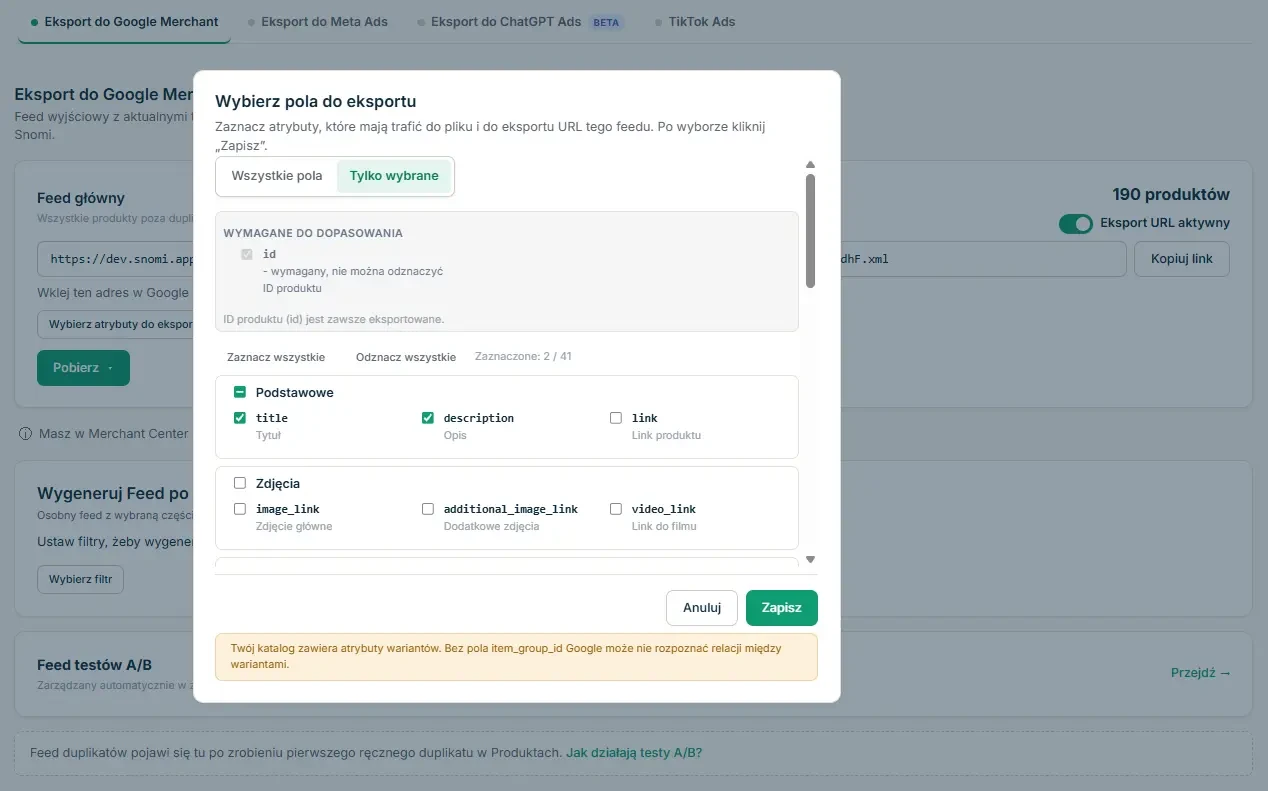Viewport: 1268px width, 791px height.
Task: Switch to the Eksport do Meta Ads tab
Action: point(318,21)
